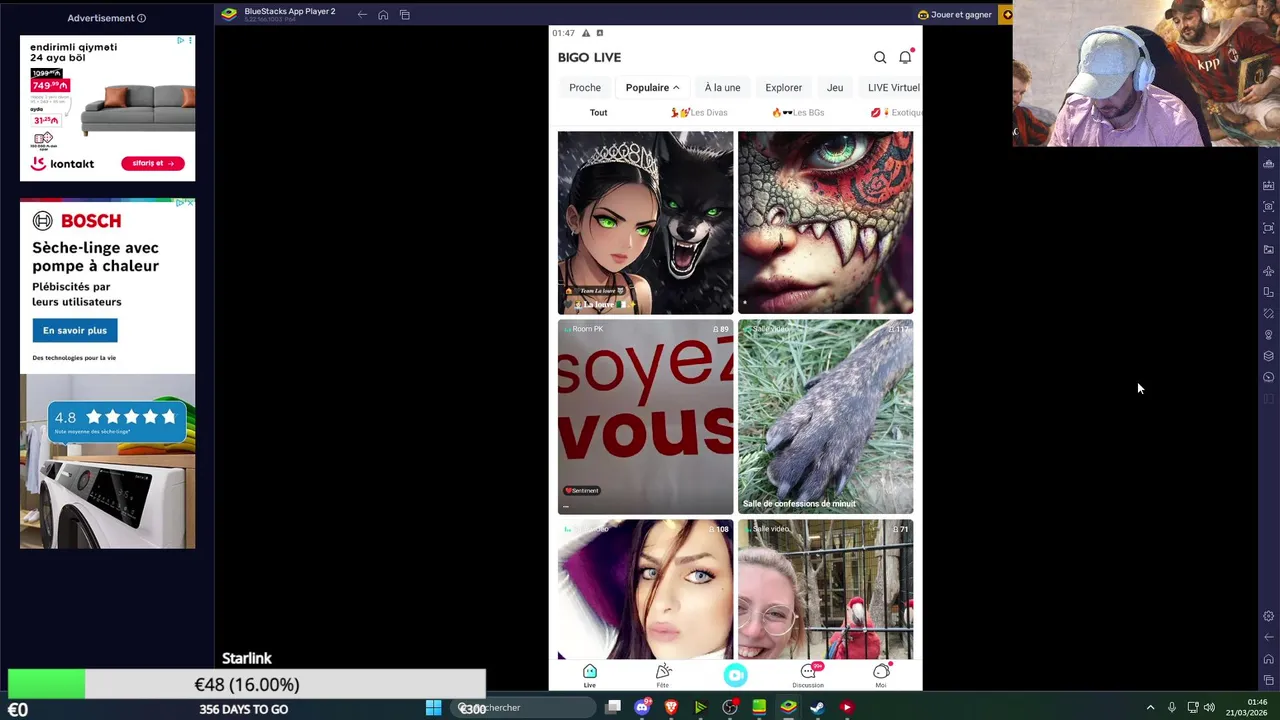Open Salle de confessions de minuit stream
The image size is (1280, 720).
(x=825, y=416)
